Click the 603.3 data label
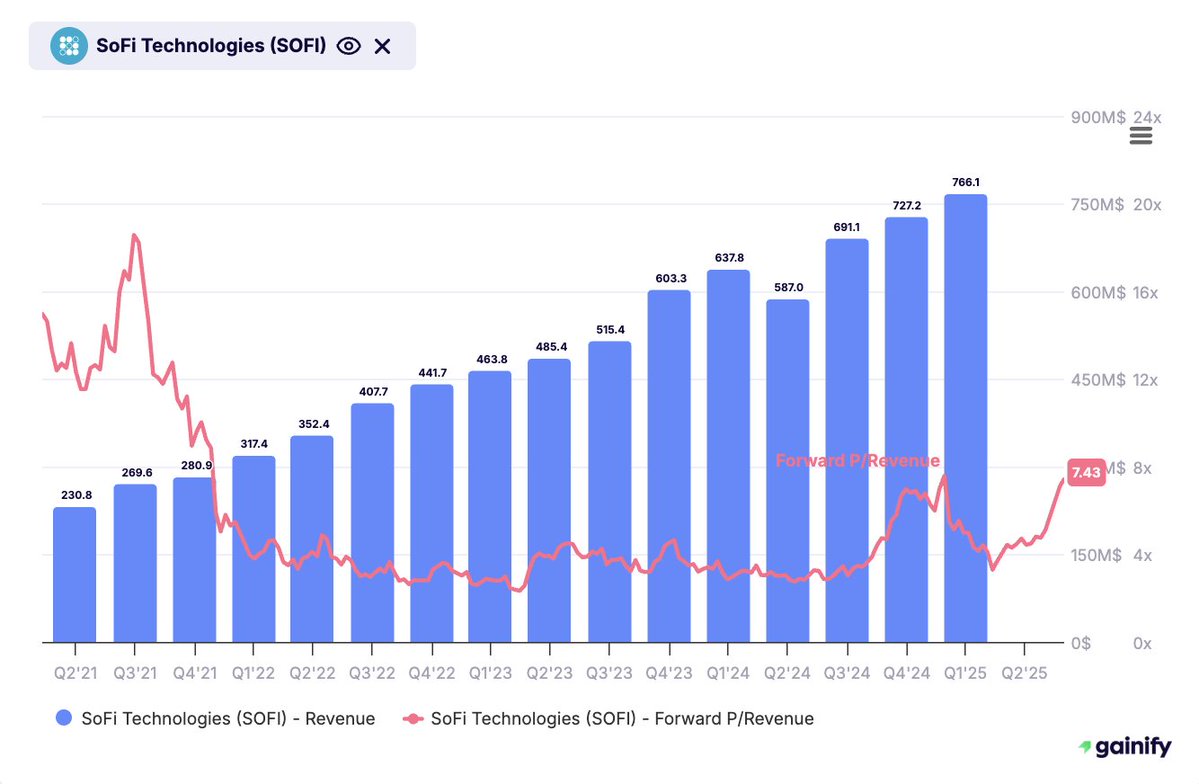 click(671, 278)
